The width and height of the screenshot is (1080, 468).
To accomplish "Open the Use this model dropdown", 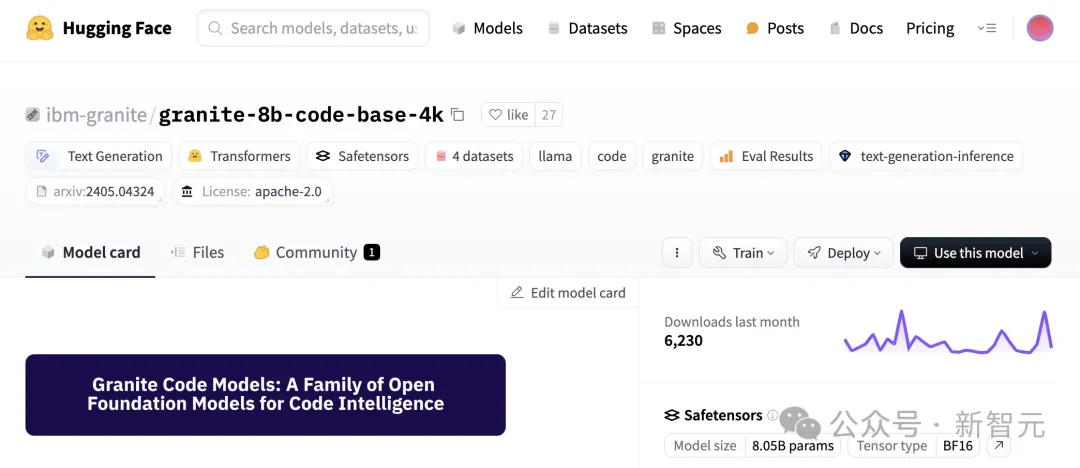I will [975, 253].
